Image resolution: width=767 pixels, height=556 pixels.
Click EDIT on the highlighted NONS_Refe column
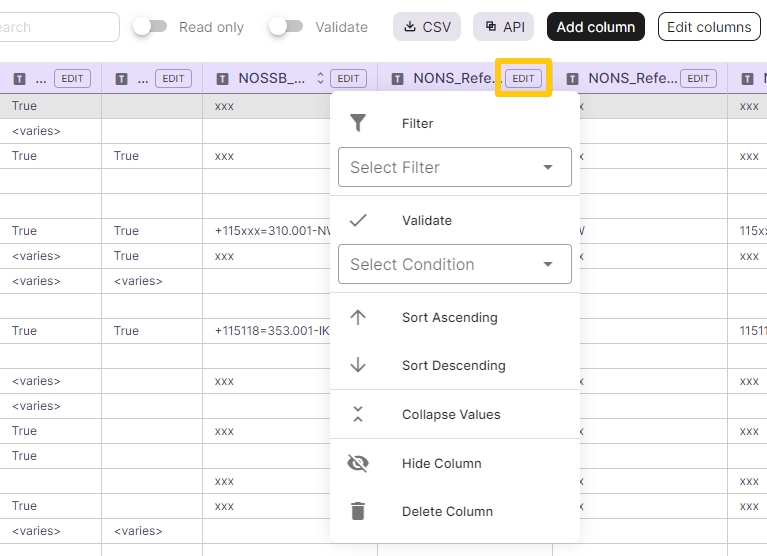tap(523, 78)
